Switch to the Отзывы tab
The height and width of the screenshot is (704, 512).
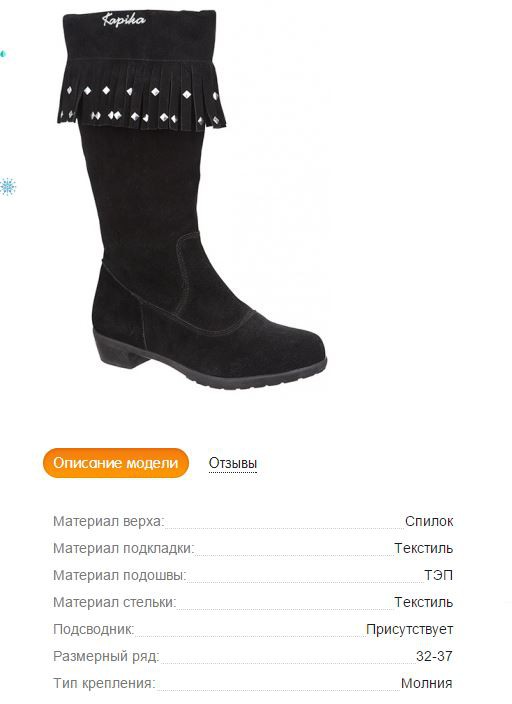233,463
